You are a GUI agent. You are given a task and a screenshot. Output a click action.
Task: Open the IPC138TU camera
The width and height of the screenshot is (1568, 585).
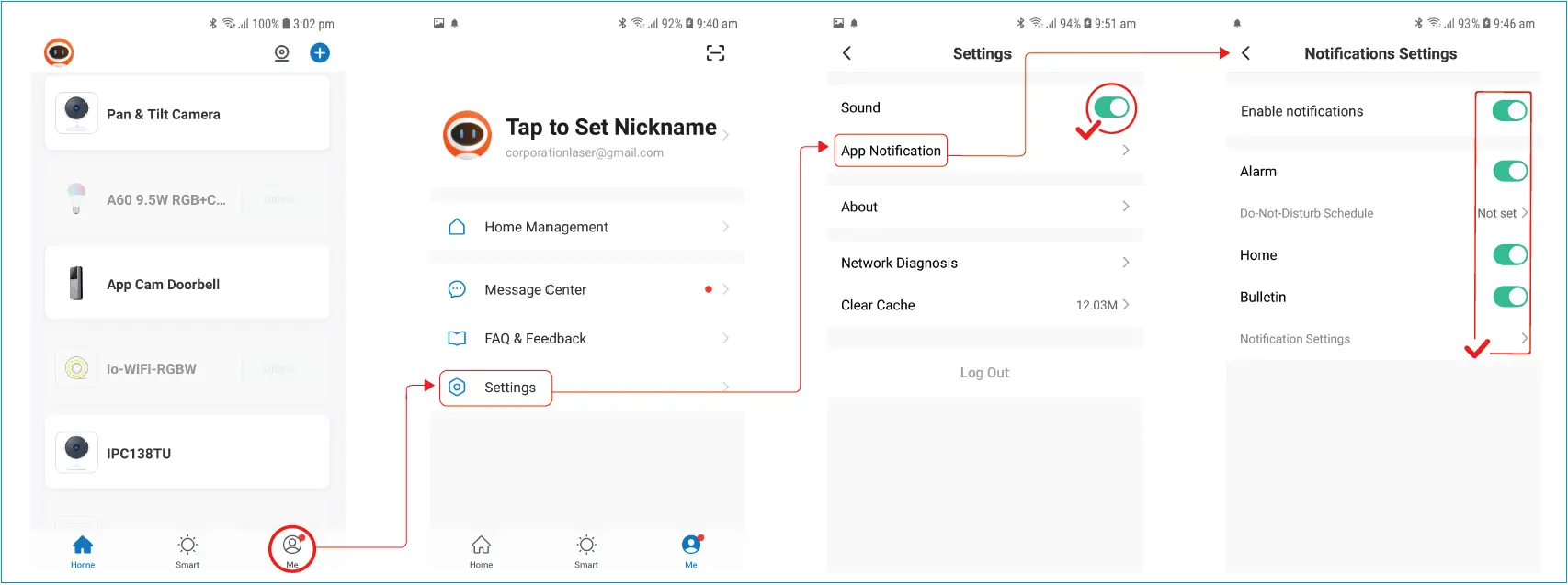pos(187,453)
